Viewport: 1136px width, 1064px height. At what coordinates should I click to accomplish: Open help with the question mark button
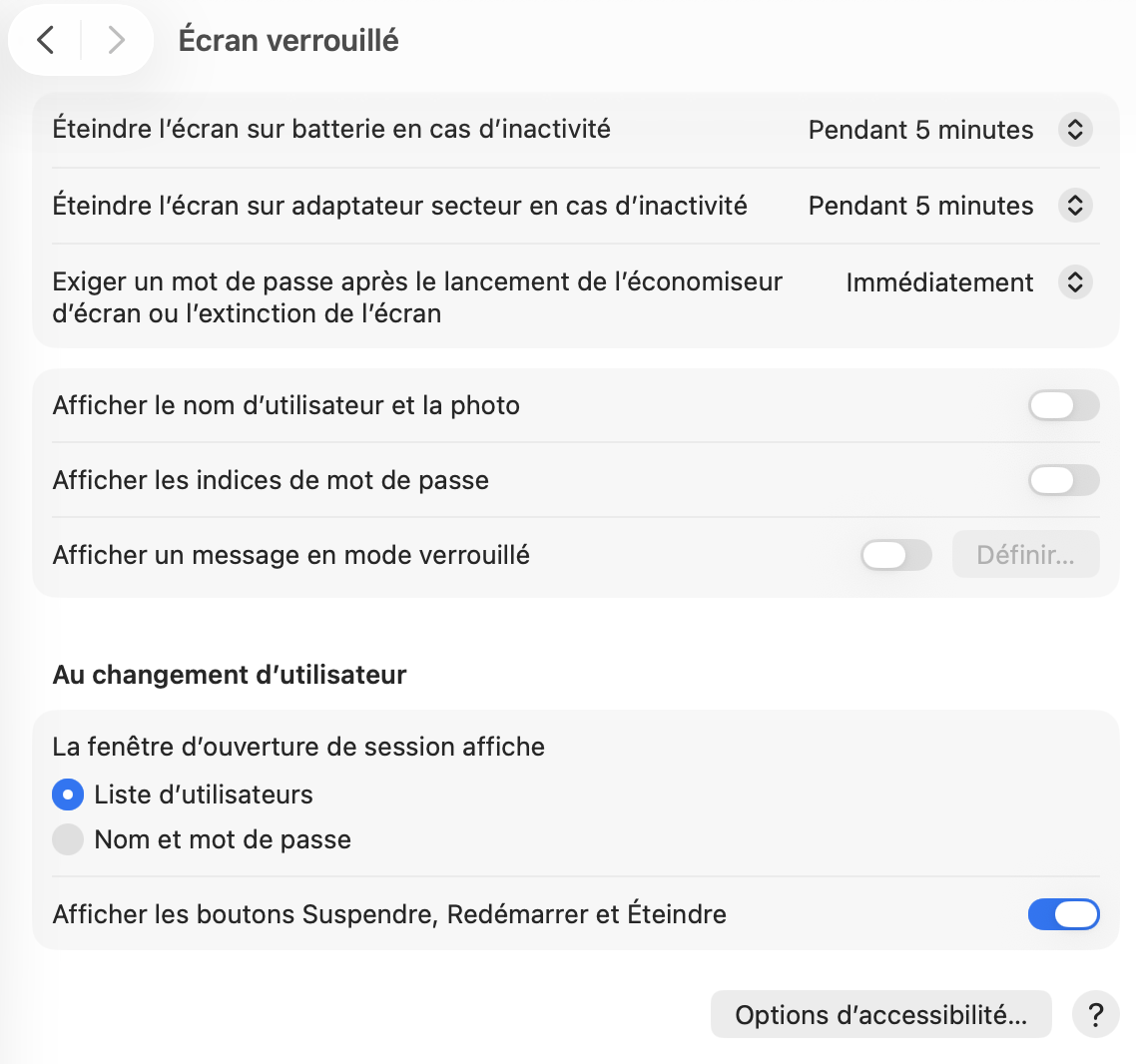[x=1095, y=1015]
